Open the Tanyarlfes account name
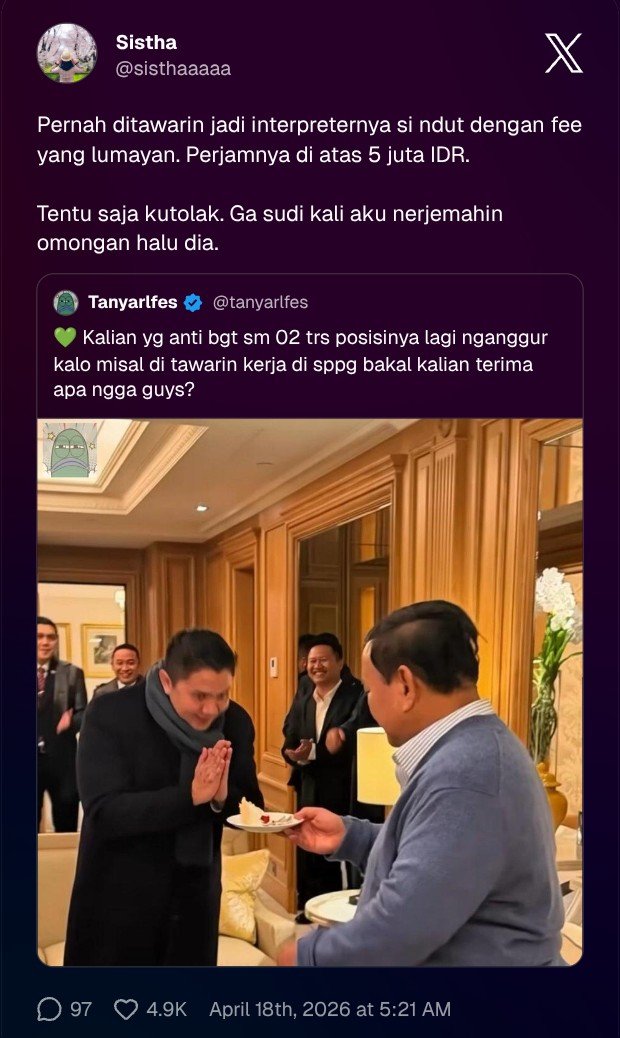The height and width of the screenshot is (1038, 620). point(133,303)
